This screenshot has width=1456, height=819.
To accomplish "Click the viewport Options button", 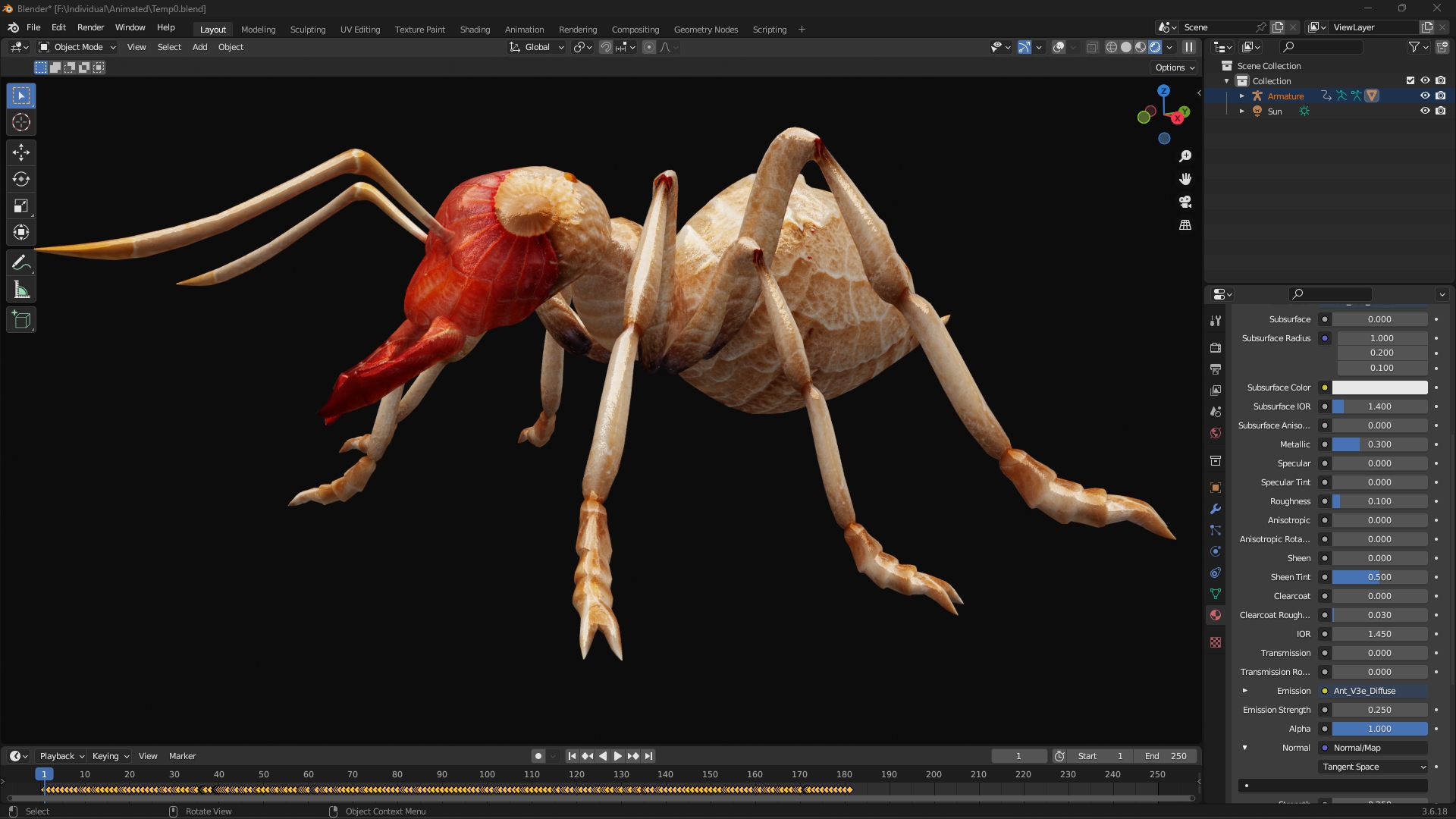I will tap(1175, 67).
